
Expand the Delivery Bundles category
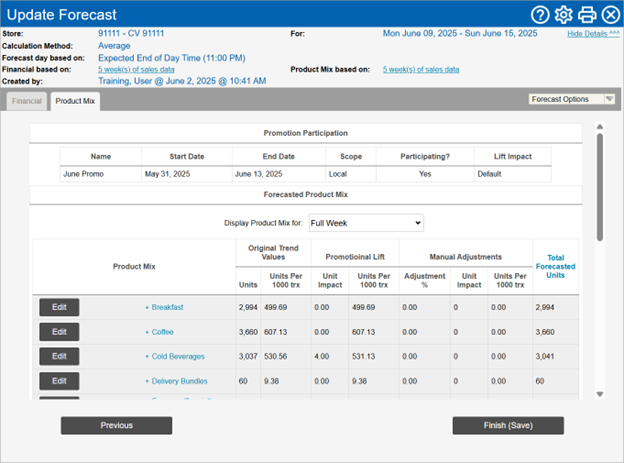coord(176,381)
